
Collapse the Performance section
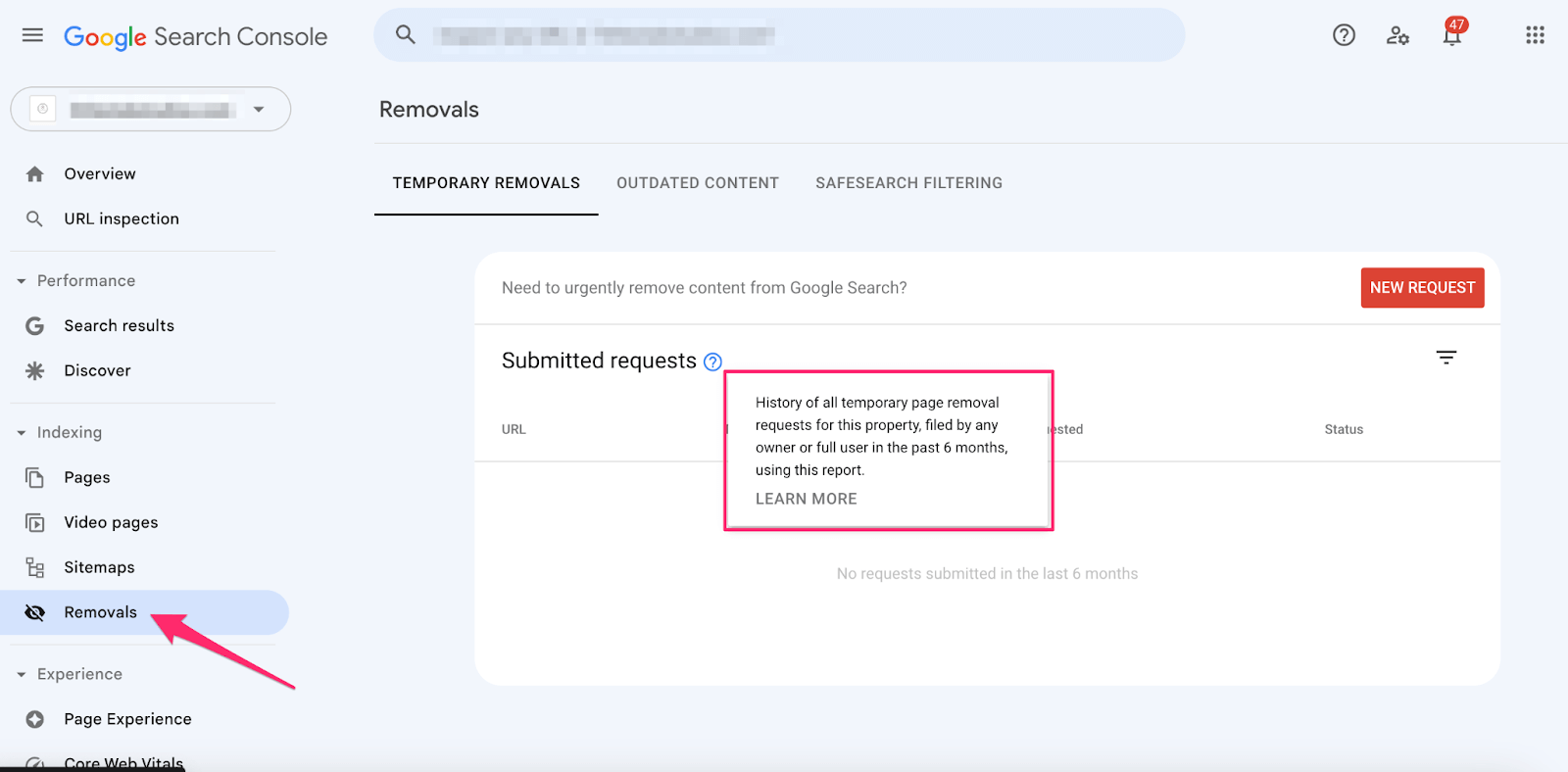pyautogui.click(x=22, y=281)
